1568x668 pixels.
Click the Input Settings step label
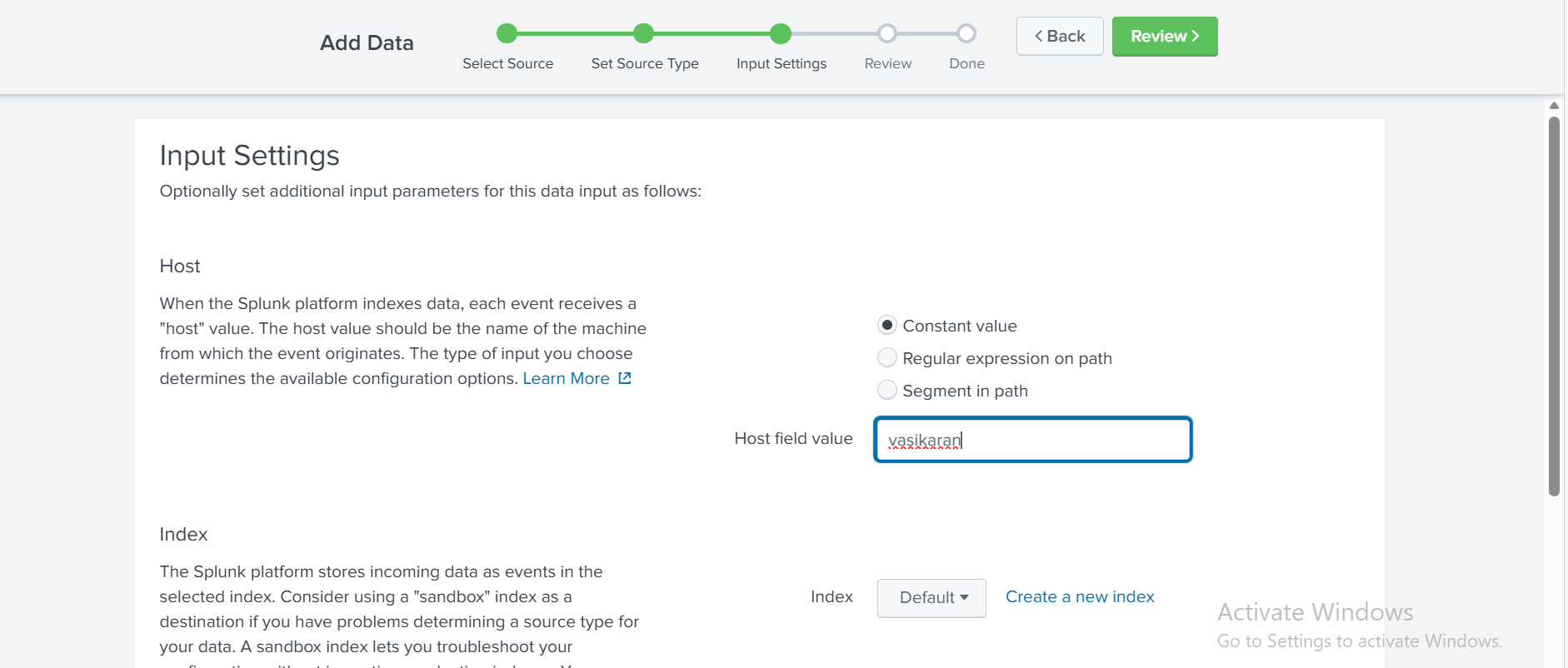pos(782,64)
